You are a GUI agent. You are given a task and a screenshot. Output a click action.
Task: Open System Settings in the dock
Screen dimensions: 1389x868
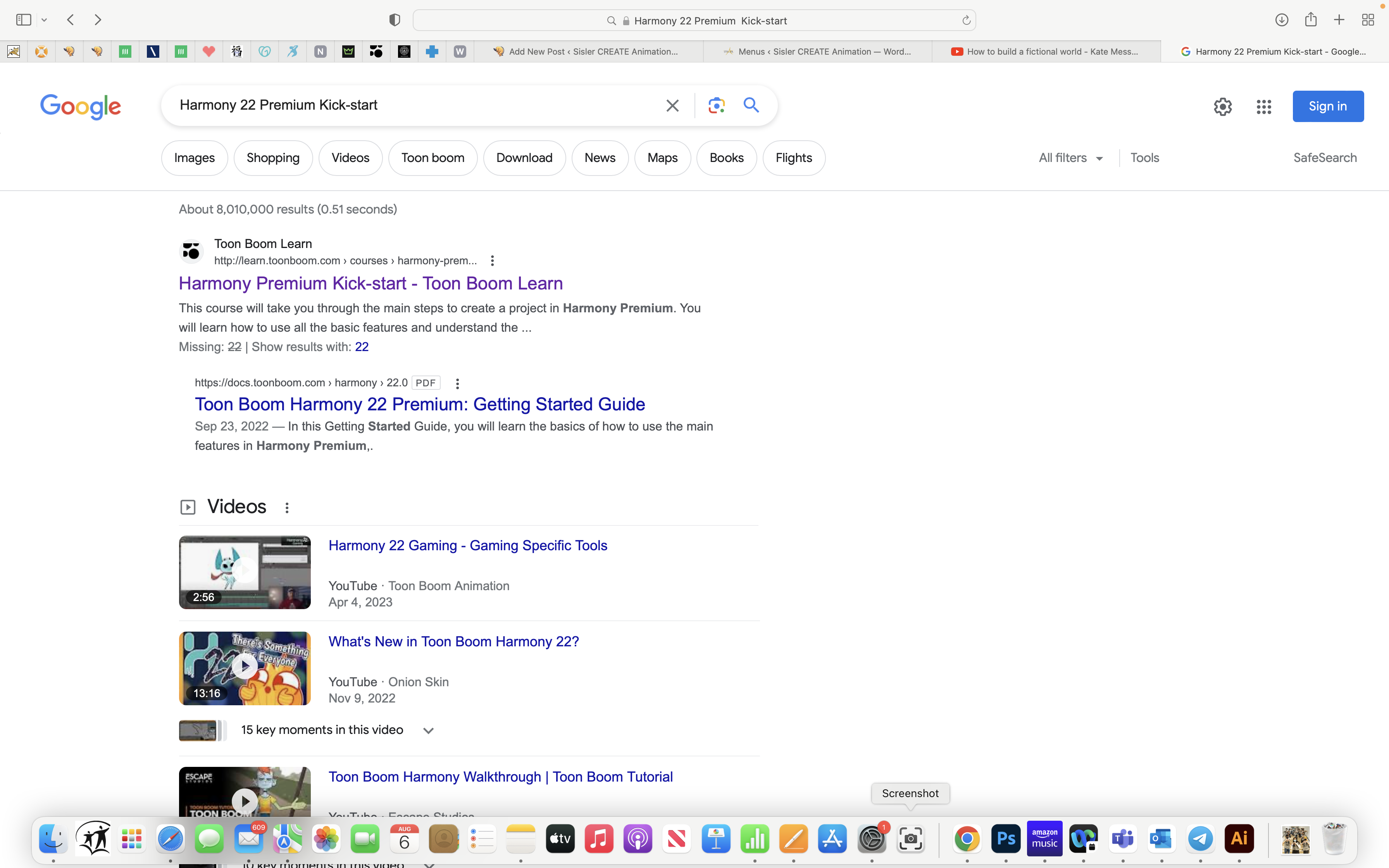click(x=871, y=839)
